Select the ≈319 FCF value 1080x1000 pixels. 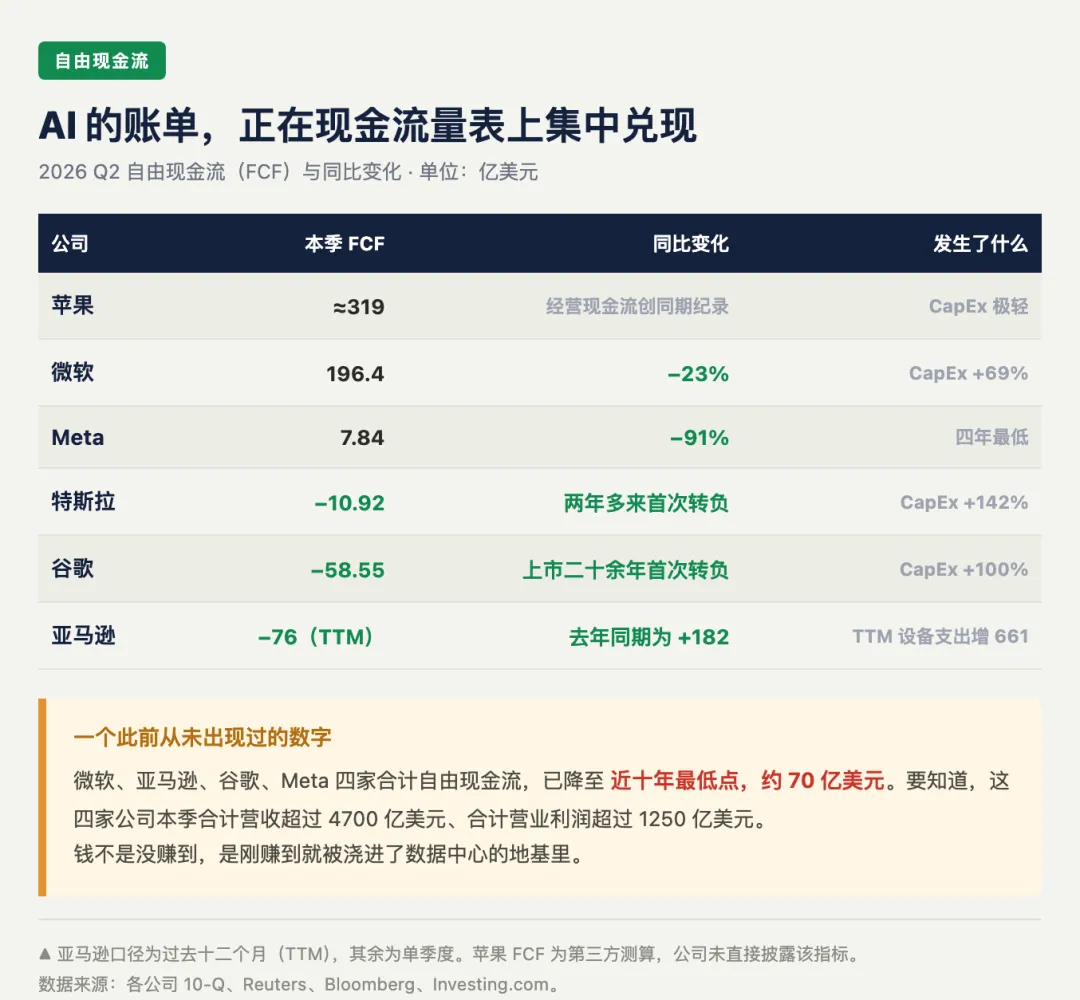[359, 306]
